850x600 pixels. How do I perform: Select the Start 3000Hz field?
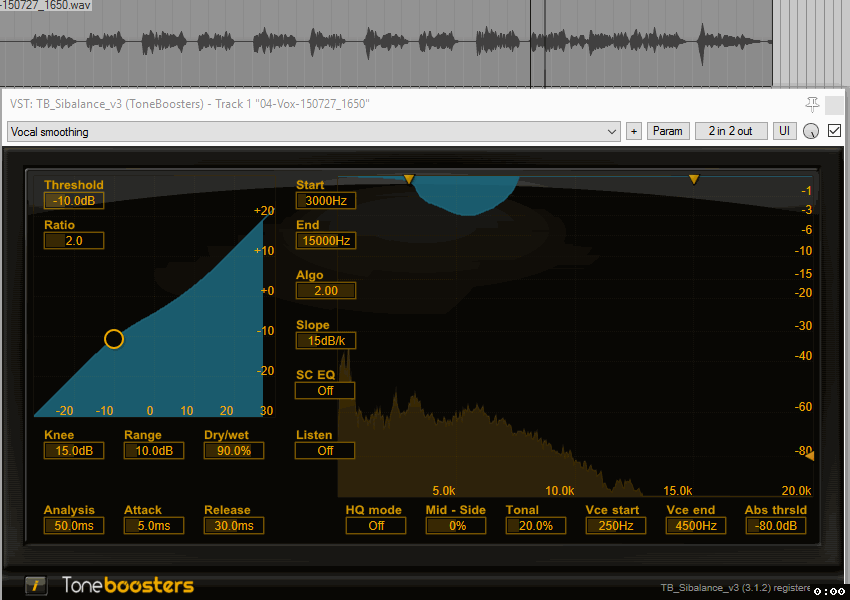326,201
